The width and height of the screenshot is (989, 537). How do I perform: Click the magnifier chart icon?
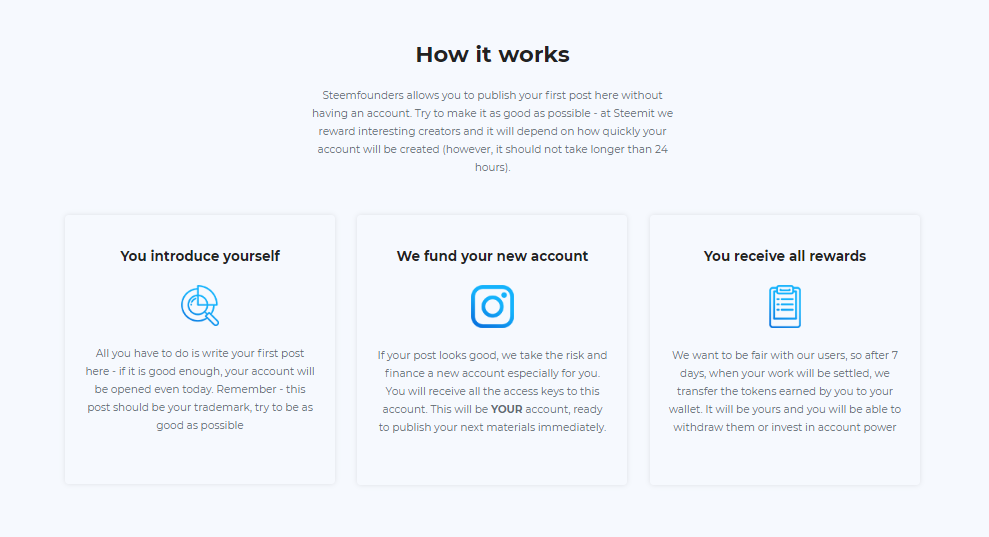click(200, 305)
